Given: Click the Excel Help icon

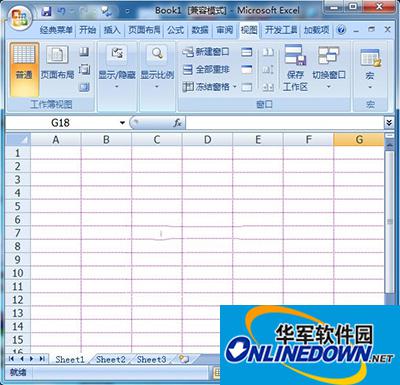Looking at the screenshot, I should pos(341,30).
